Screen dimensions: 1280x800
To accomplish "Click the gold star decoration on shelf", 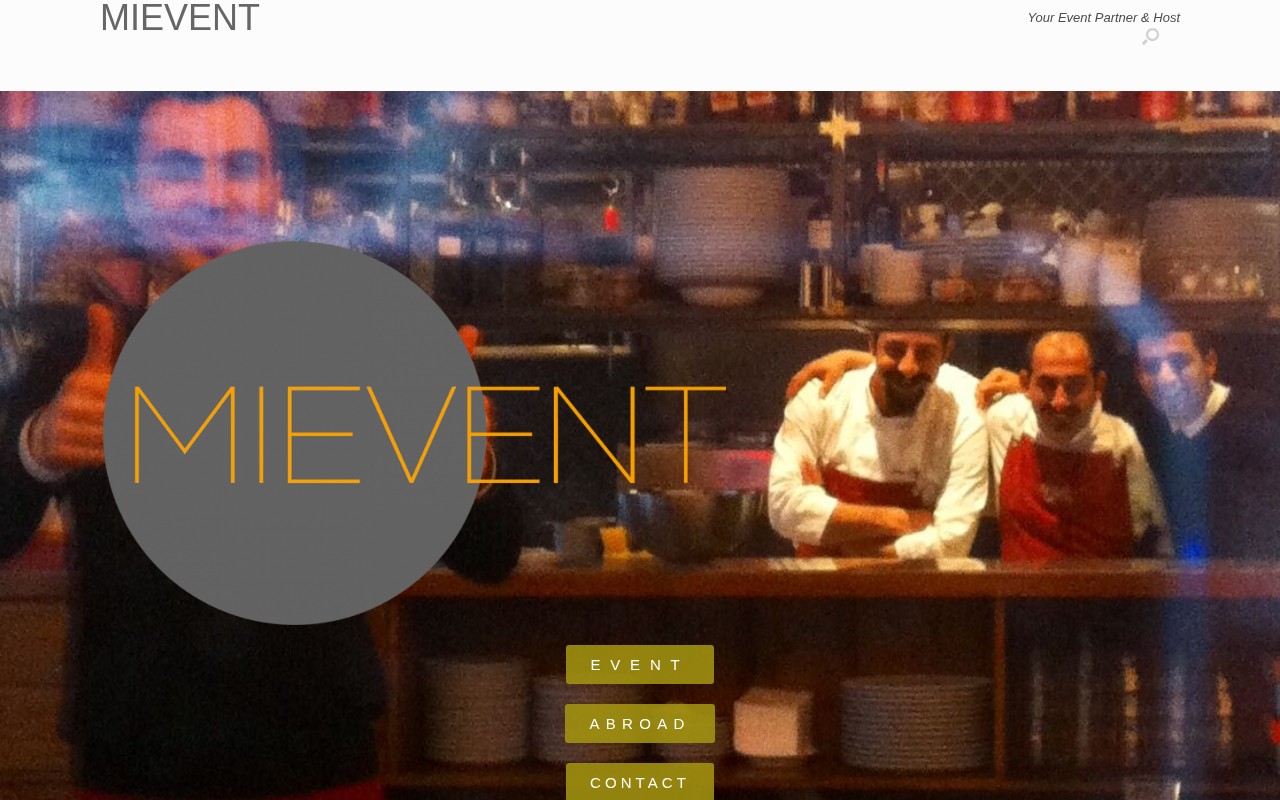I will pyautogui.click(x=838, y=128).
